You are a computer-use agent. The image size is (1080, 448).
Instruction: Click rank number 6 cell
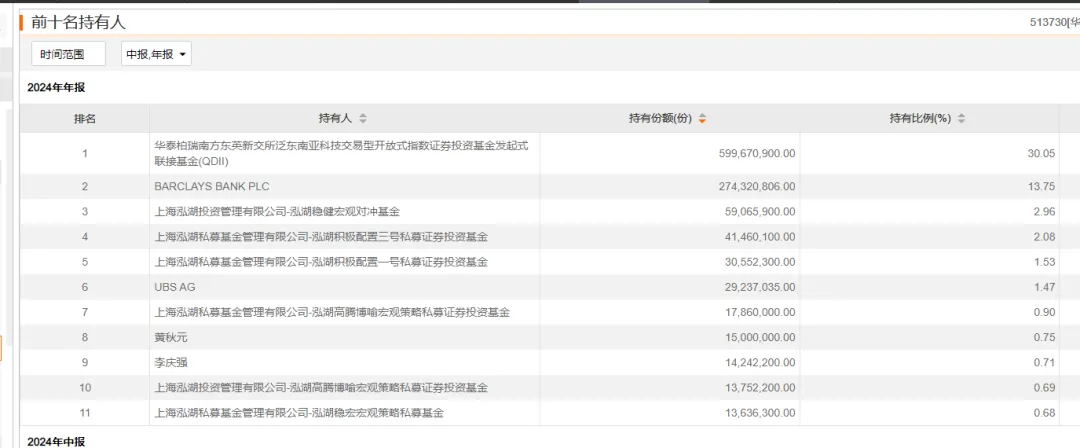[x=85, y=287]
